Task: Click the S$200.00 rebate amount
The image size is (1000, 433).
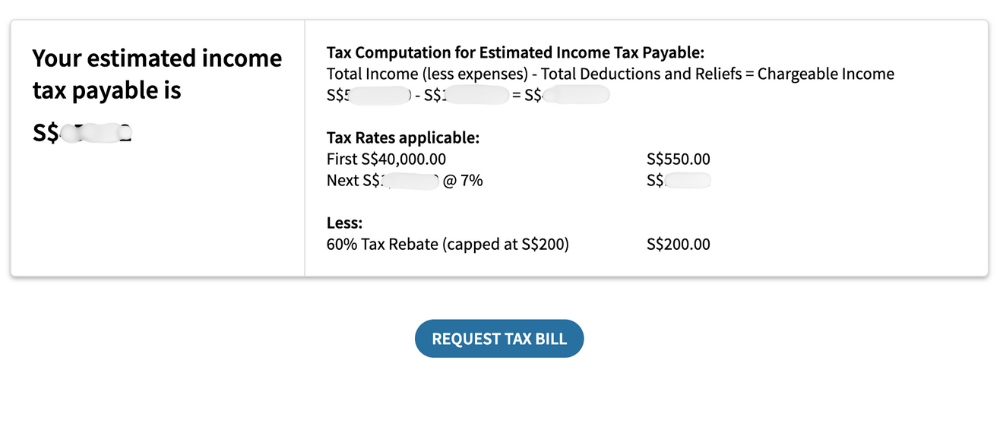Action: [678, 244]
